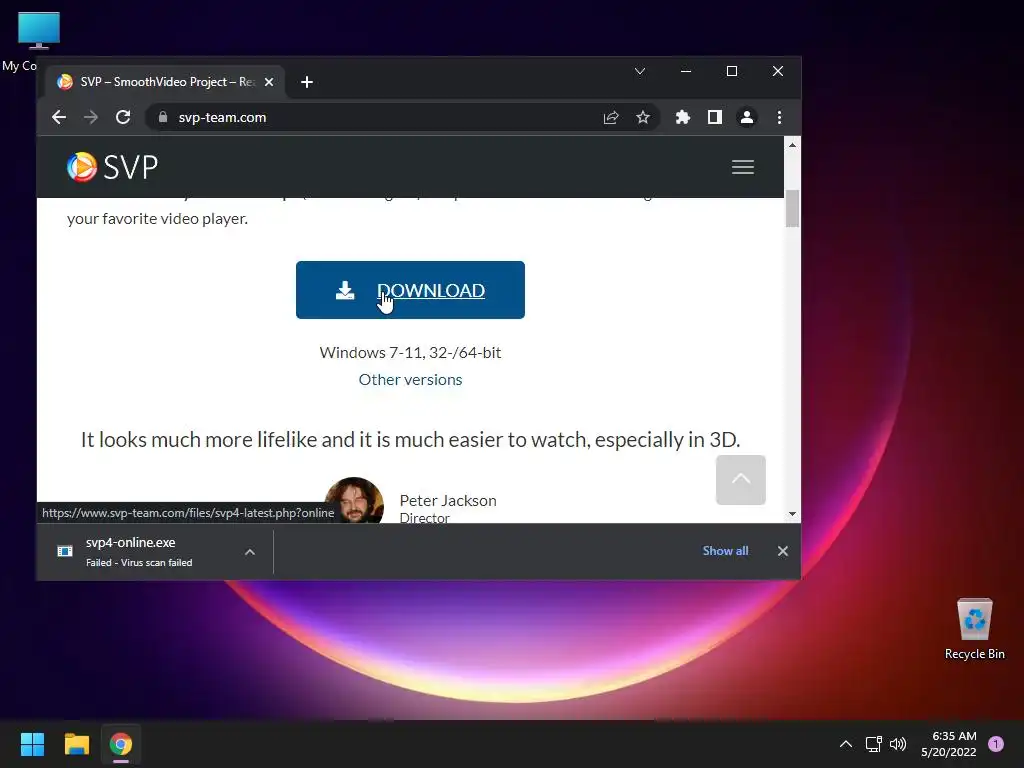Viewport: 1024px width, 768px height.
Task: Open the tab search chevron
Action: point(640,71)
